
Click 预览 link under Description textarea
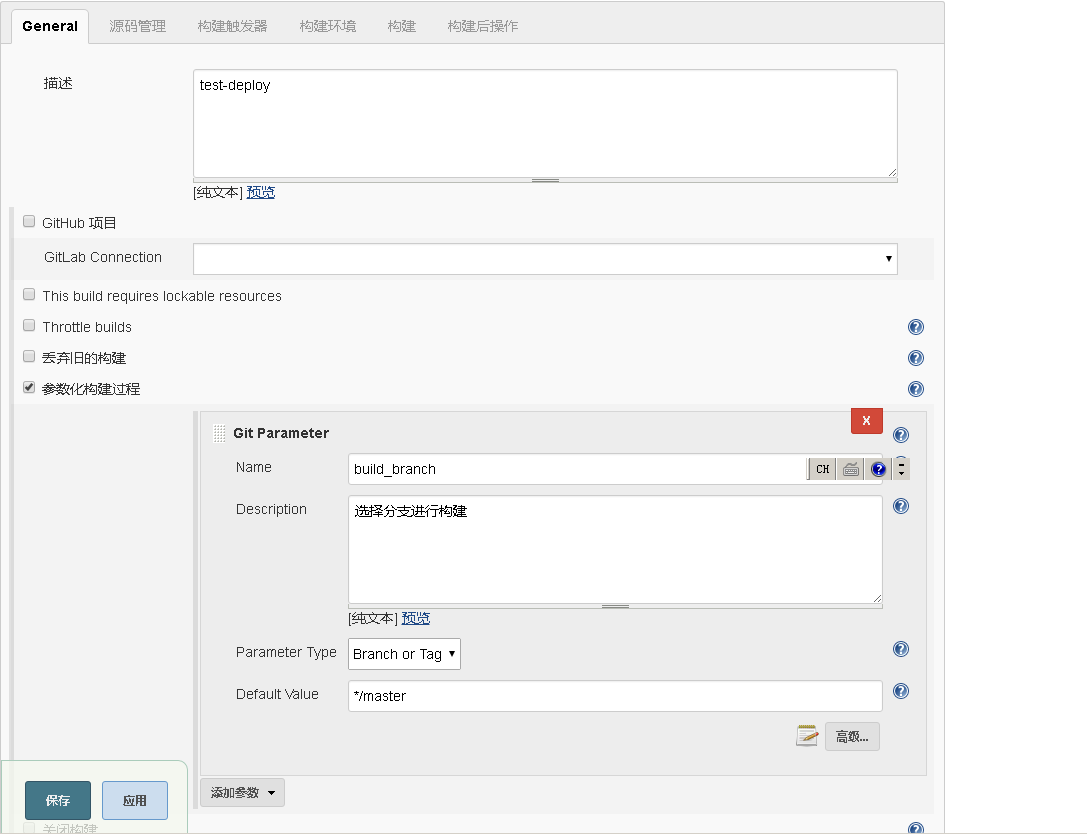point(415,619)
